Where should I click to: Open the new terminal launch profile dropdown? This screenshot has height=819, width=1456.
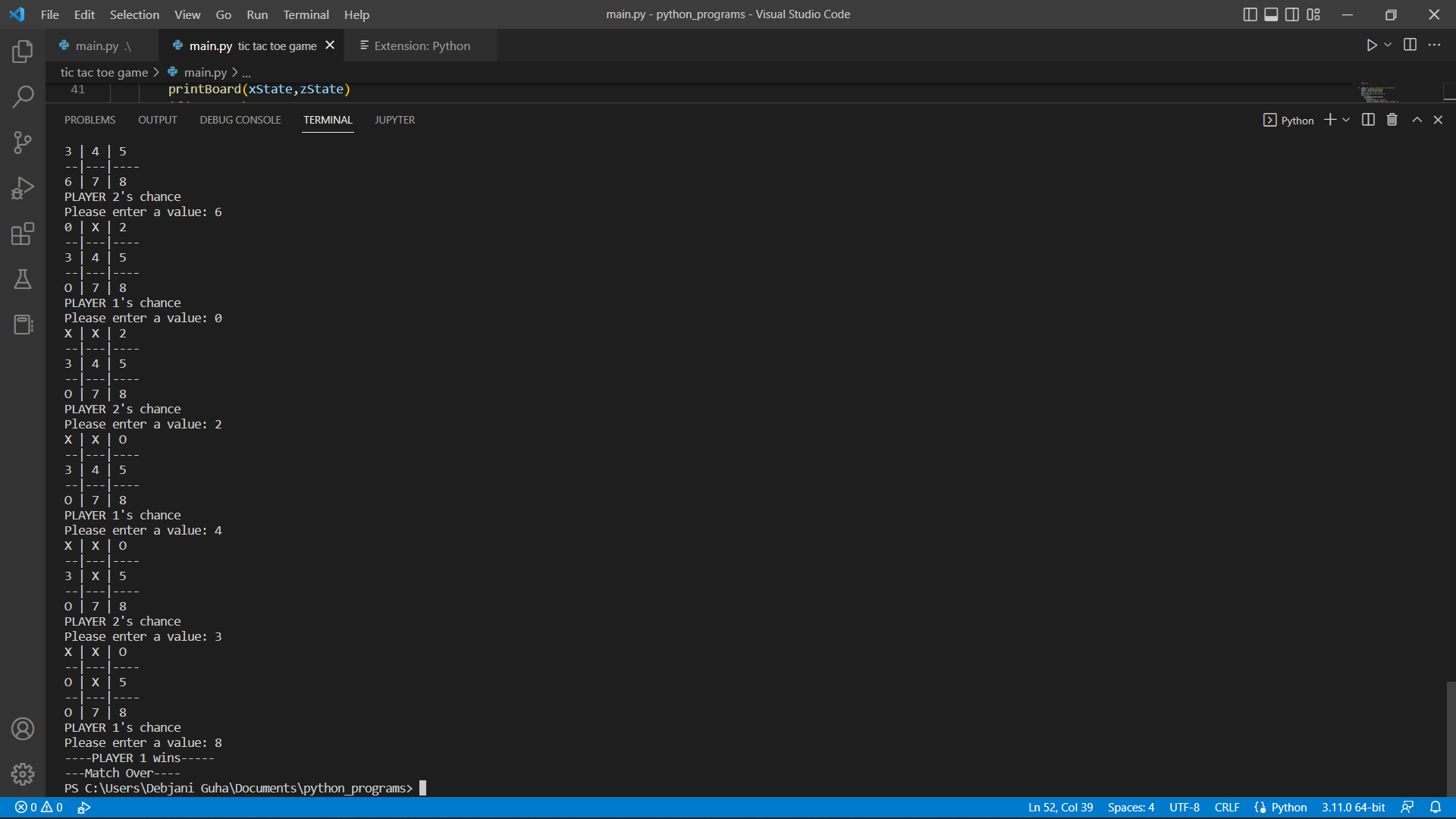click(x=1346, y=120)
